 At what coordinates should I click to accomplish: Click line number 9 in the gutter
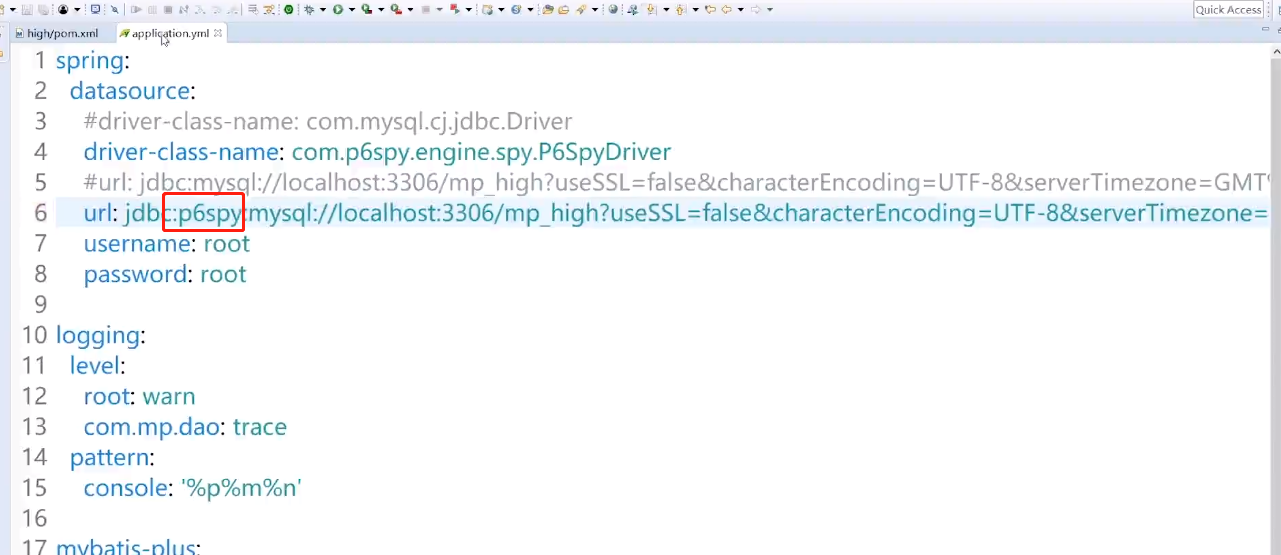40,305
